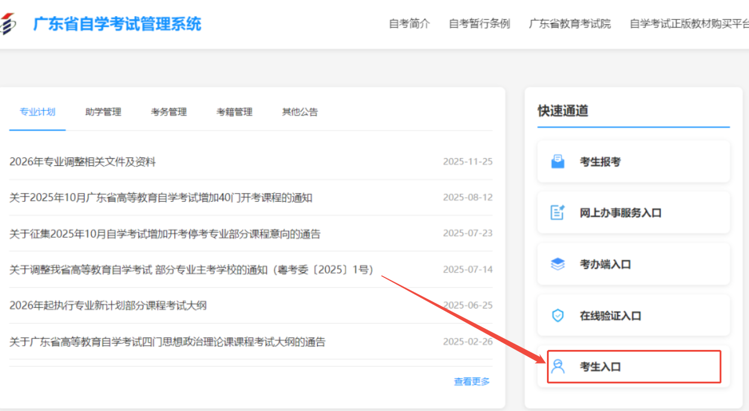Image resolution: width=749 pixels, height=411 pixels.
Task: Select the 考籍管理 tab
Action: [x=234, y=112]
